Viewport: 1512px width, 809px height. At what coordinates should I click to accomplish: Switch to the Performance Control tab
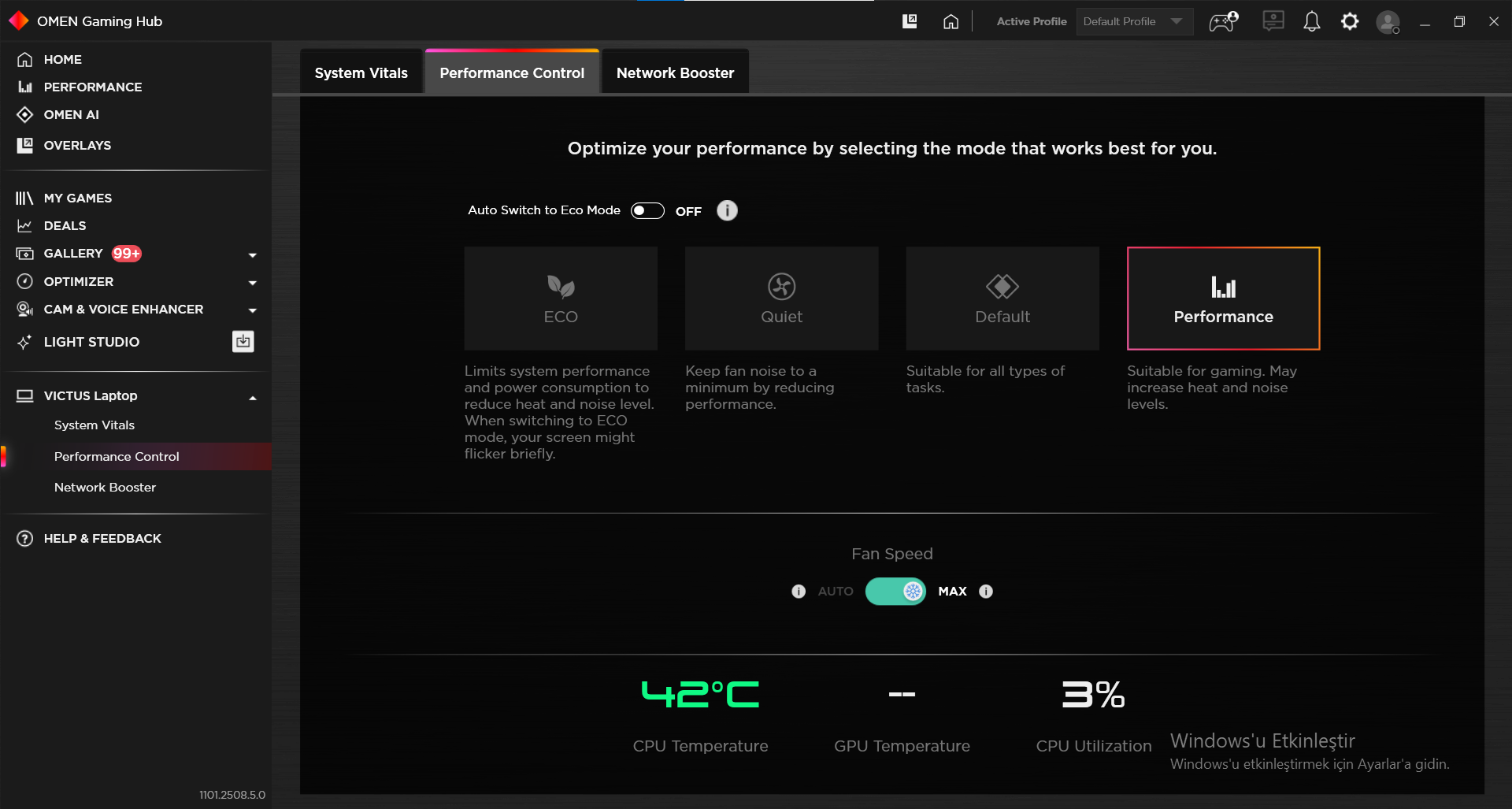point(512,72)
